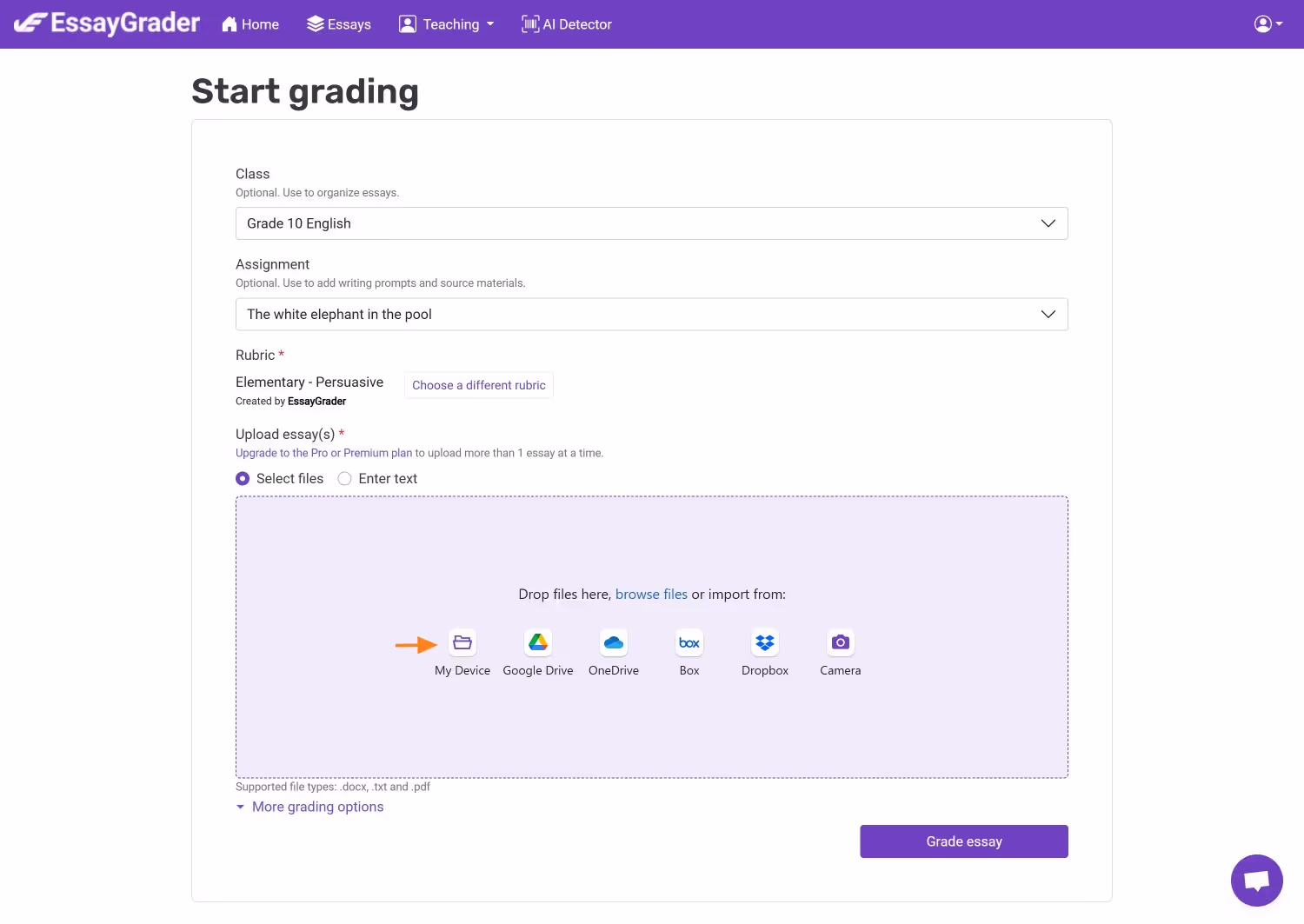Open the Assignment dropdown
Screen dimensions: 1304x924
[652, 314]
